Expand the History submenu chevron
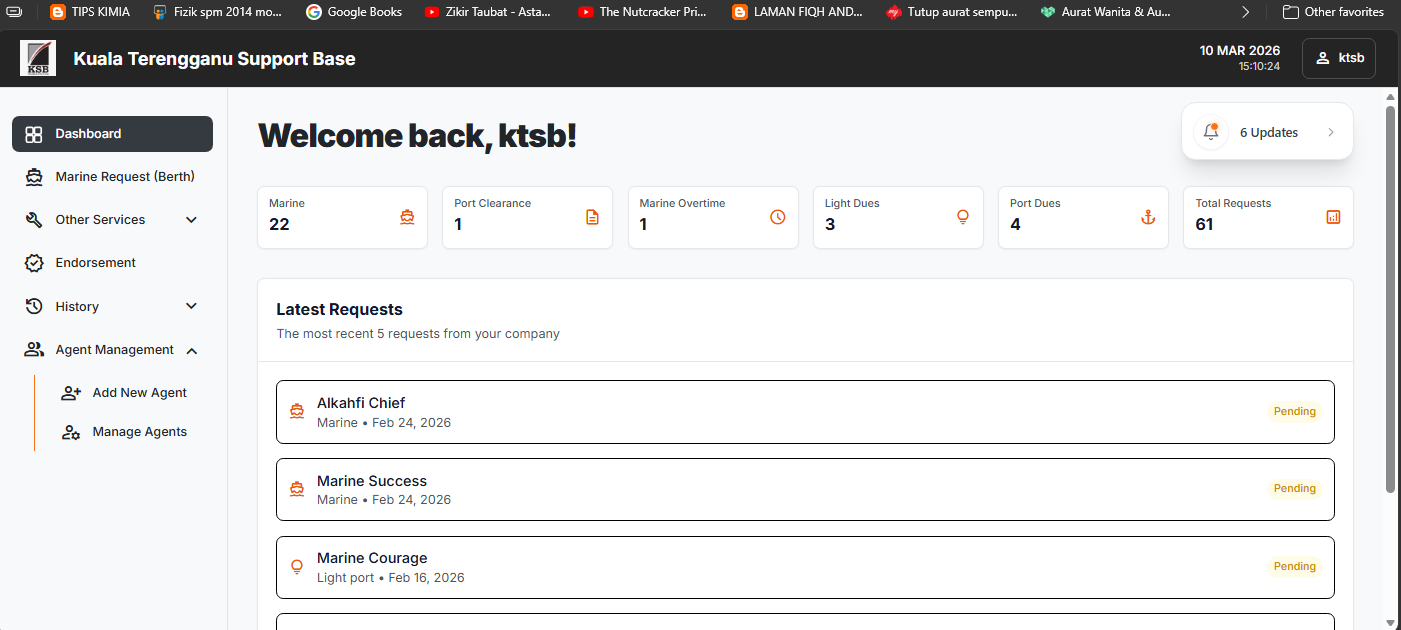Viewport: 1401px width, 630px height. [x=192, y=306]
